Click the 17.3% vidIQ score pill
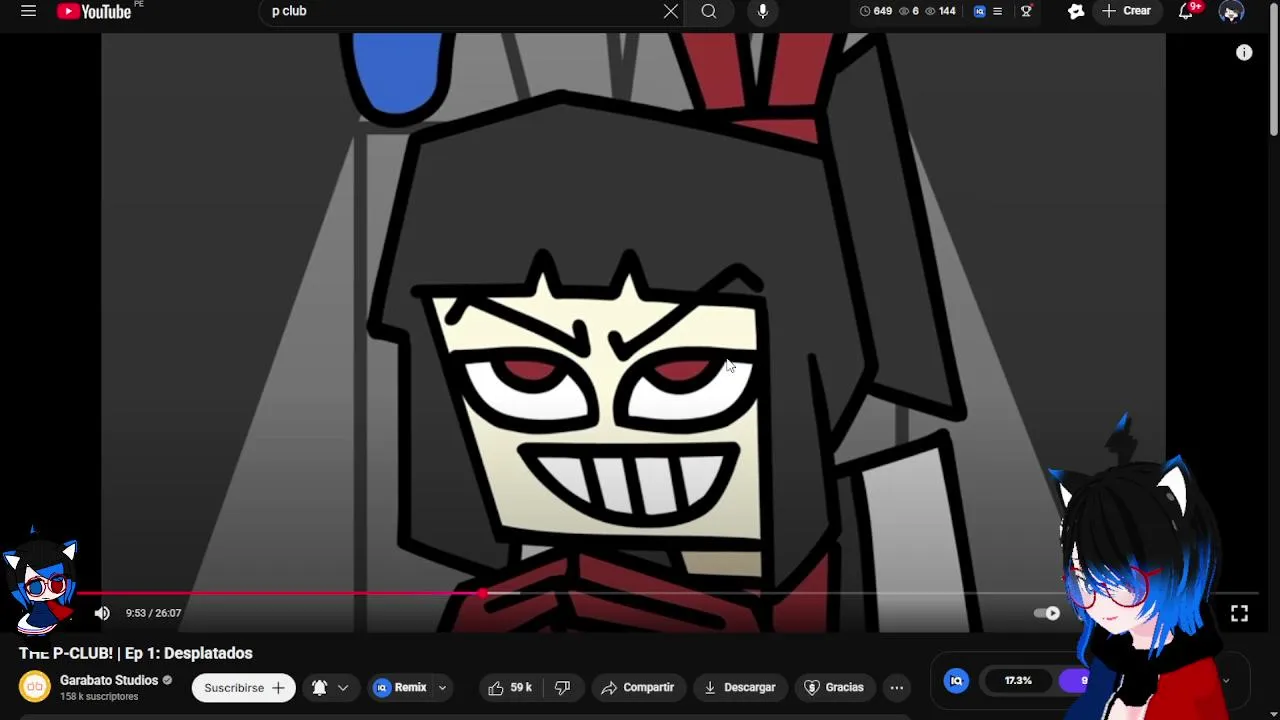The width and height of the screenshot is (1280, 720). (x=1018, y=681)
